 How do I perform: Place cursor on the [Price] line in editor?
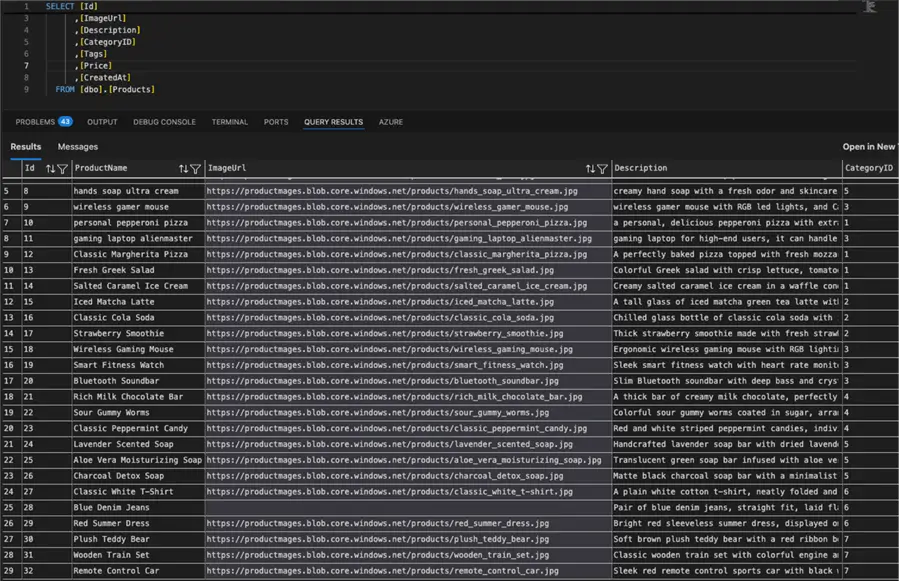click(96, 66)
